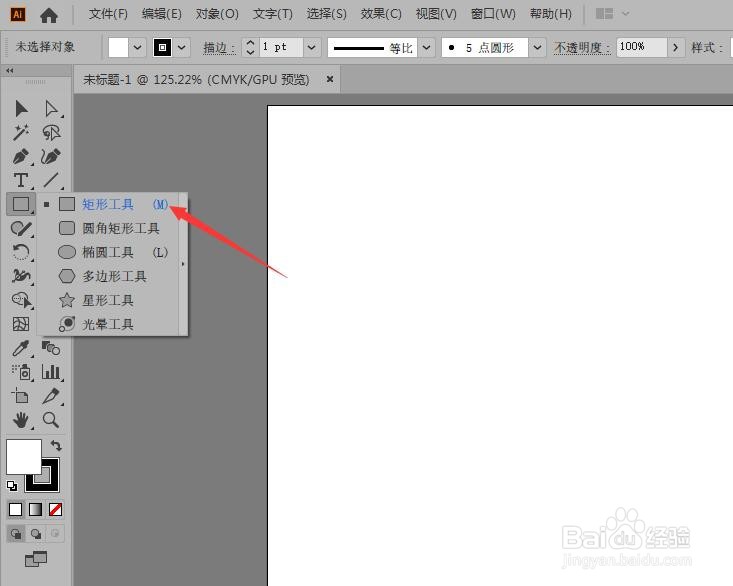Open 5 点圆形 brush definition dropdown
The image size is (733, 586).
(538, 47)
